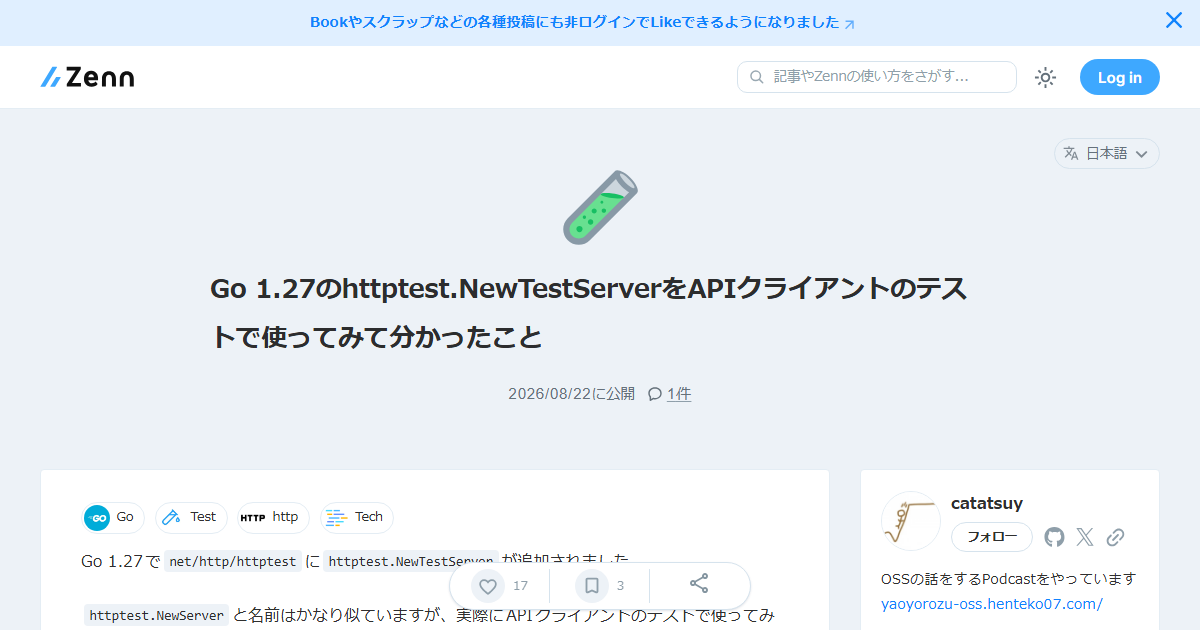Screen dimensions: 1200x630
Task: Open the yaoyorozu-oss.henteko07.com link
Action: [x=992, y=604]
